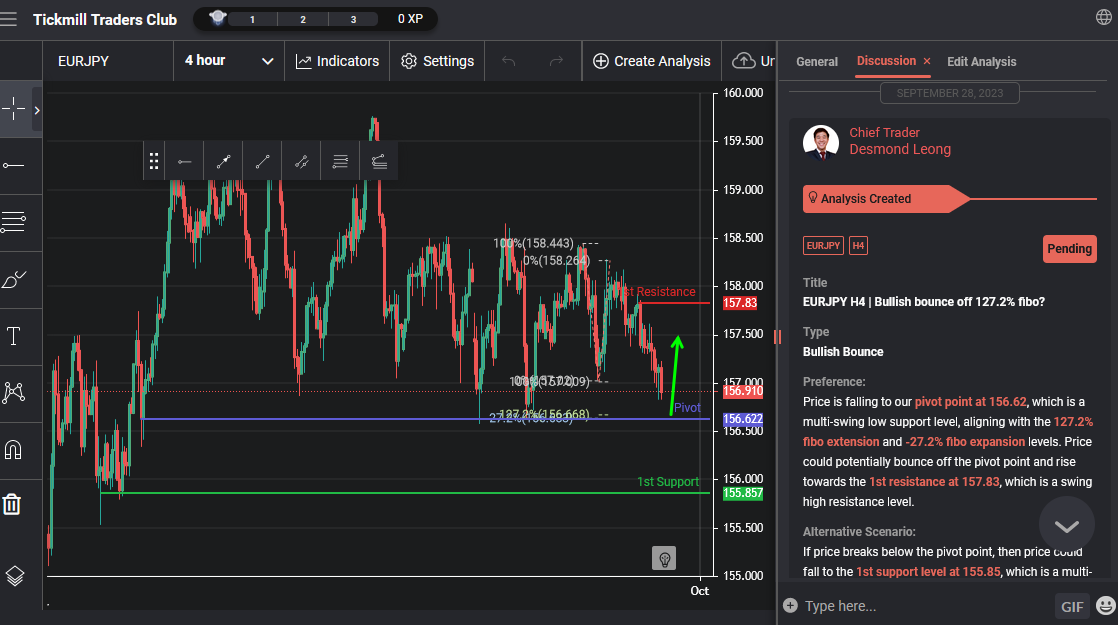Click the trash delete drawings icon
This screenshot has height=625, width=1118.
12,504
